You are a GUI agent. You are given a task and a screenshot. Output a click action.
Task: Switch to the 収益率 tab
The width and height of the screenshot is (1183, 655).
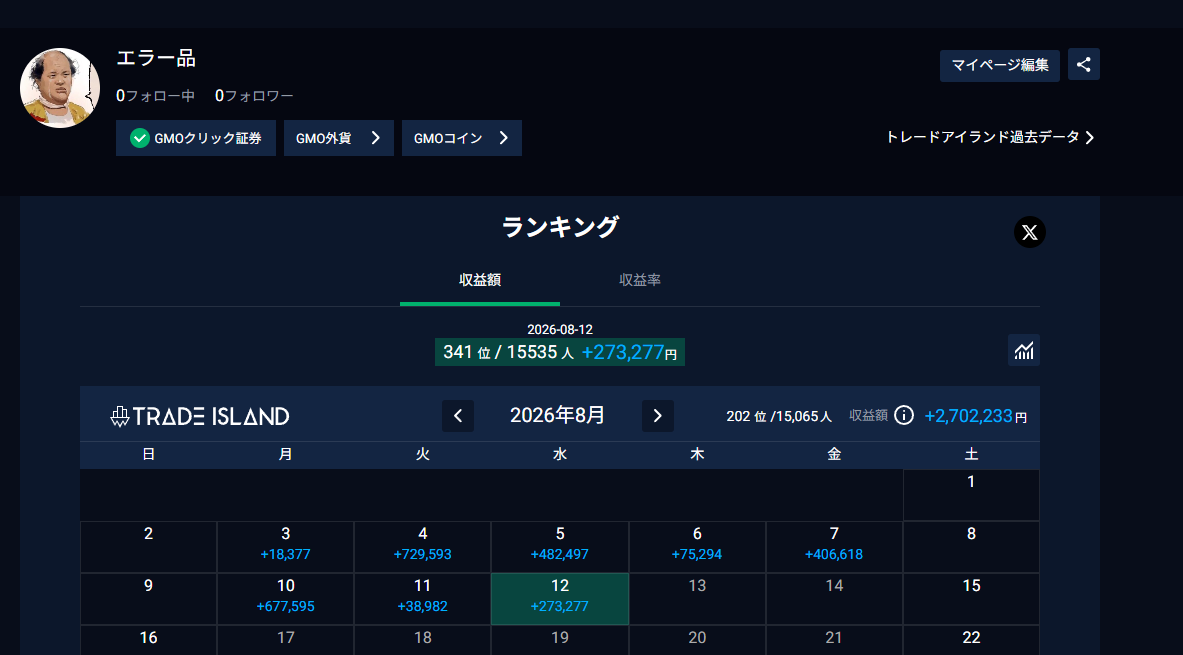click(640, 280)
